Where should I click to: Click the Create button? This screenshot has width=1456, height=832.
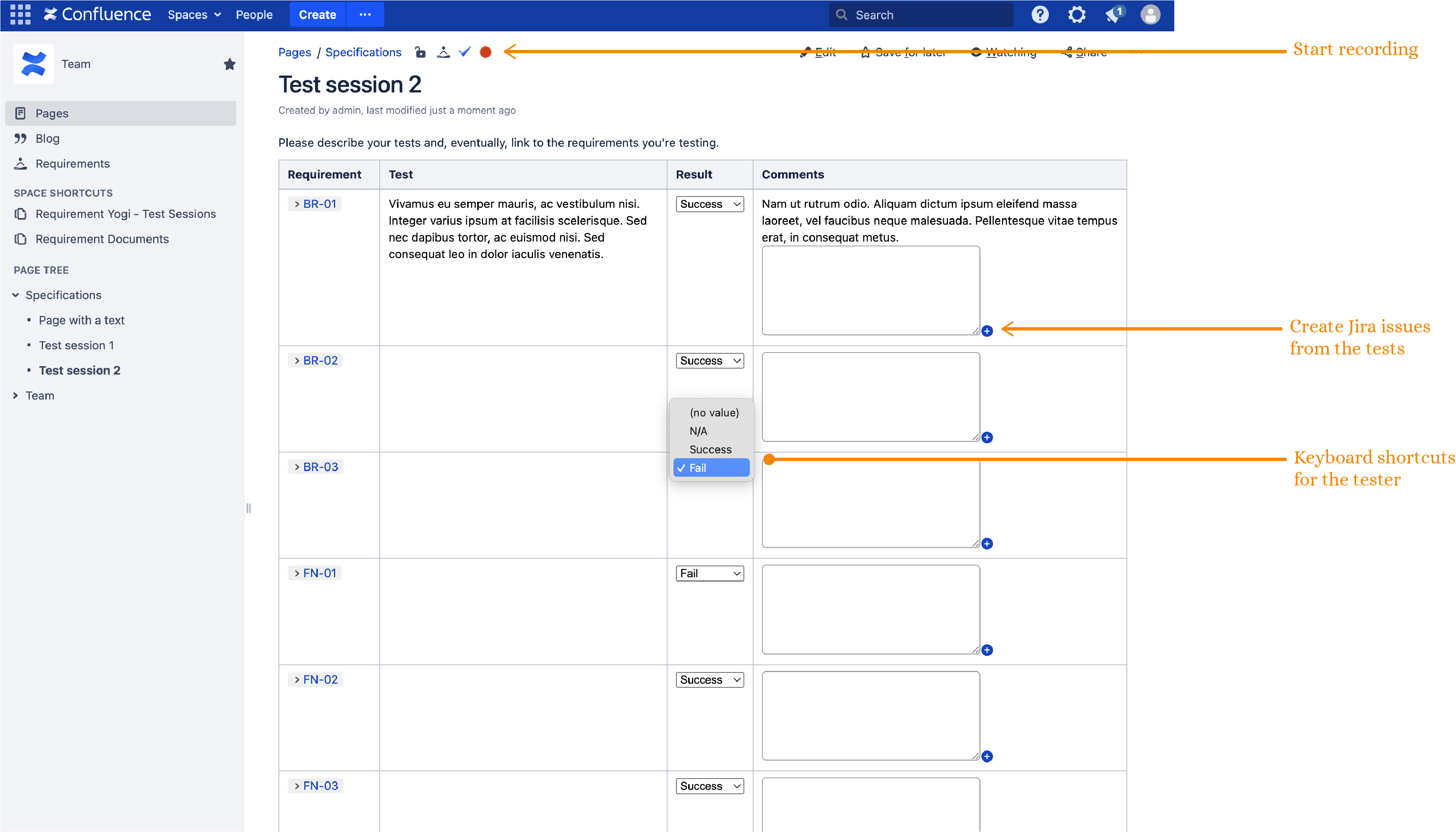pyautogui.click(x=317, y=14)
